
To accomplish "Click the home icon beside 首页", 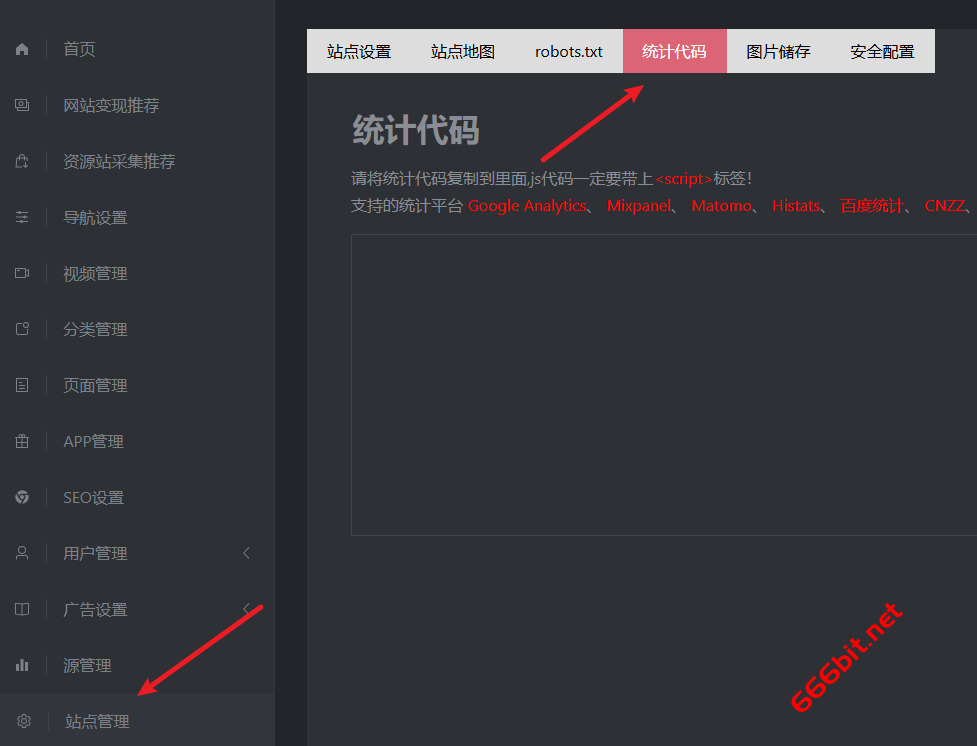I will click(x=22, y=49).
